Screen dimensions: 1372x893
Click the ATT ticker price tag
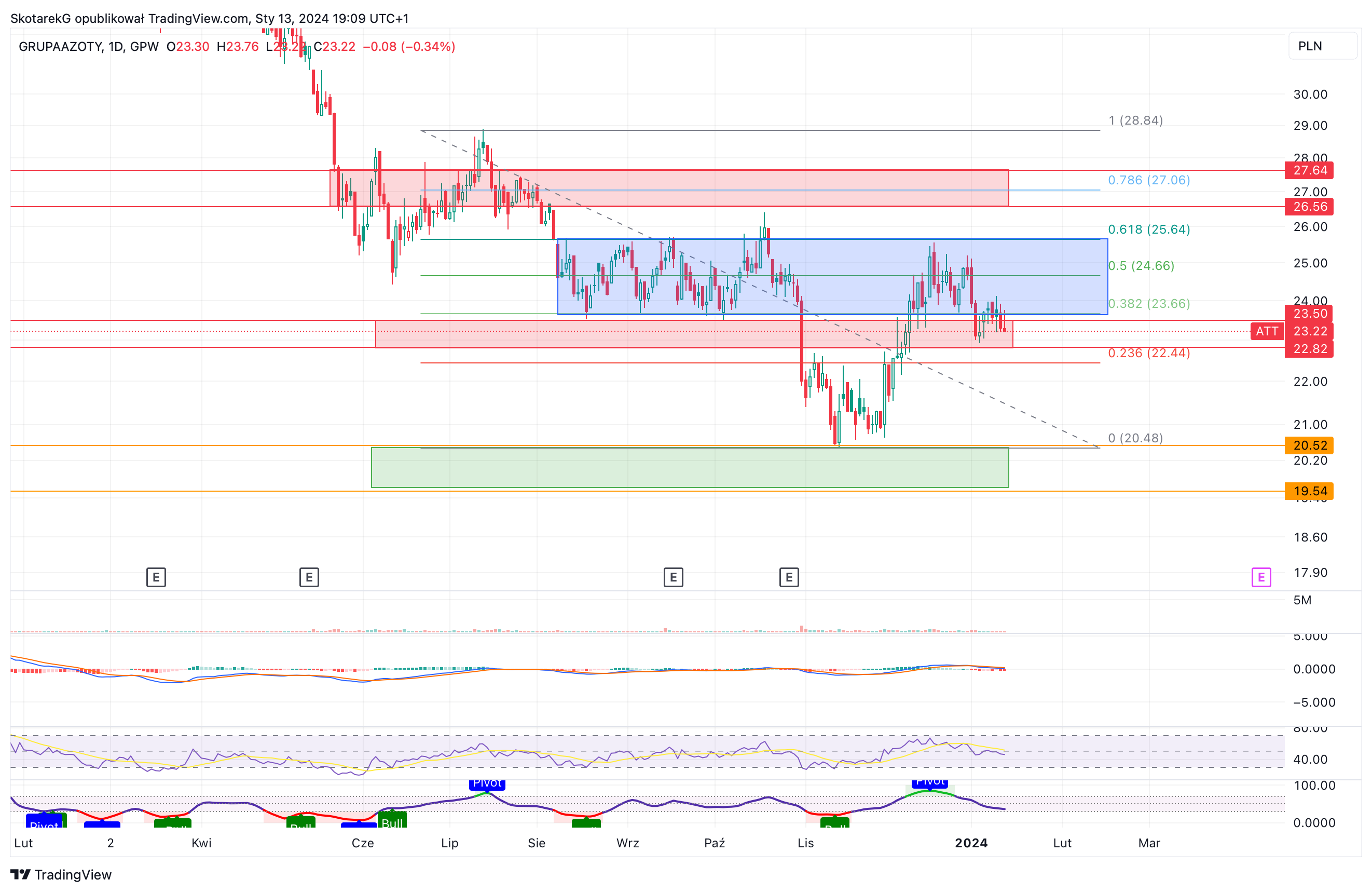coord(1267,331)
